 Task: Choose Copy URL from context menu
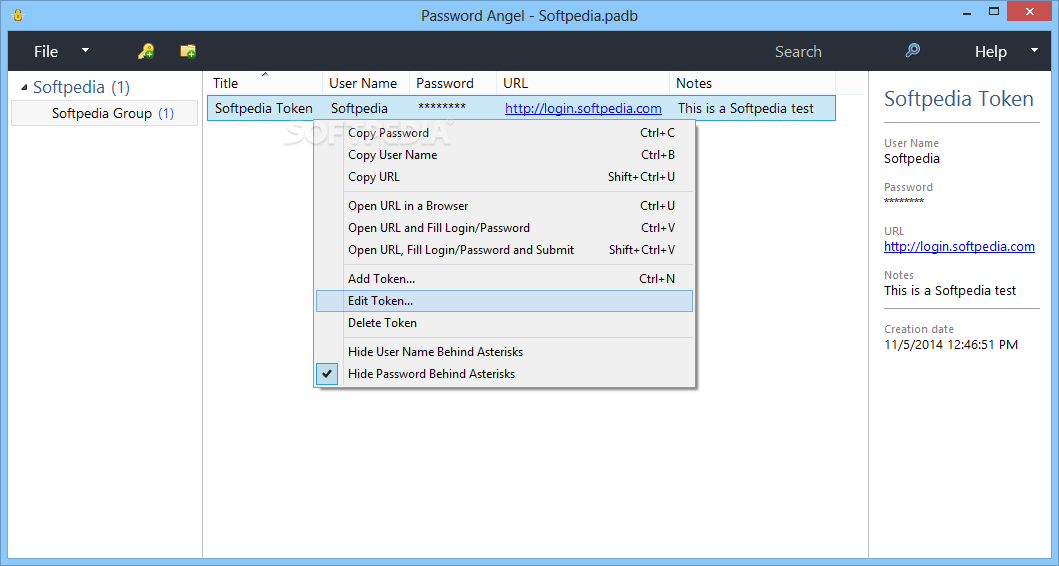pos(505,177)
